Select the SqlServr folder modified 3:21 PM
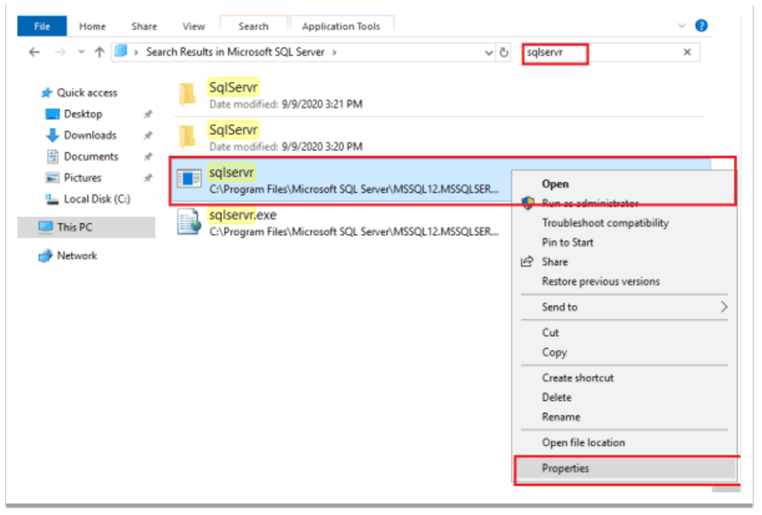The image size is (762, 515). point(438,95)
